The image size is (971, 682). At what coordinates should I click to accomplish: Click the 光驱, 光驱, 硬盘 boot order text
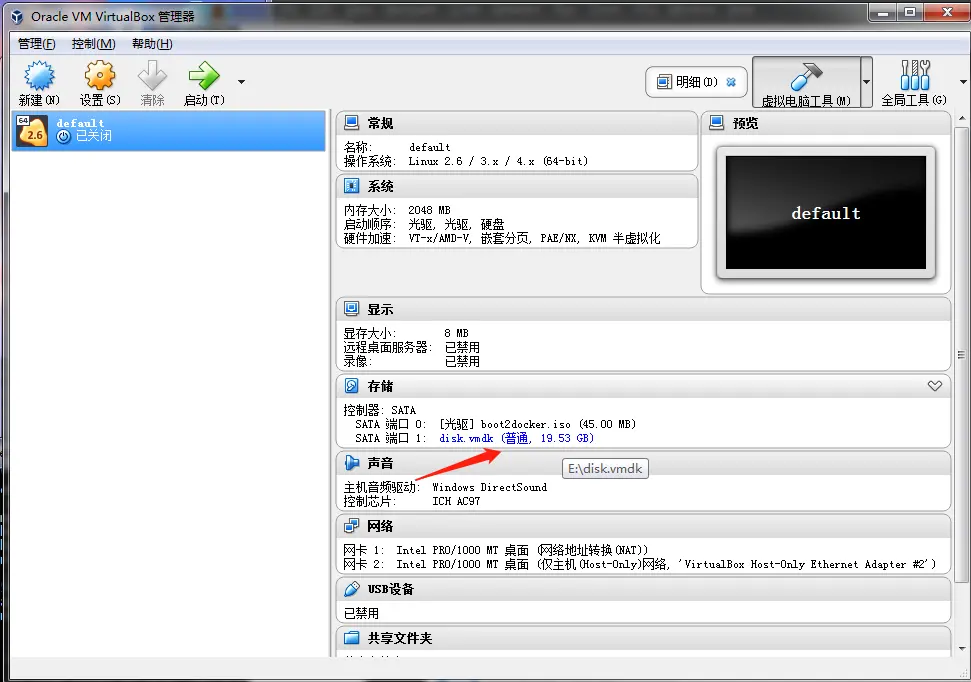[456, 224]
